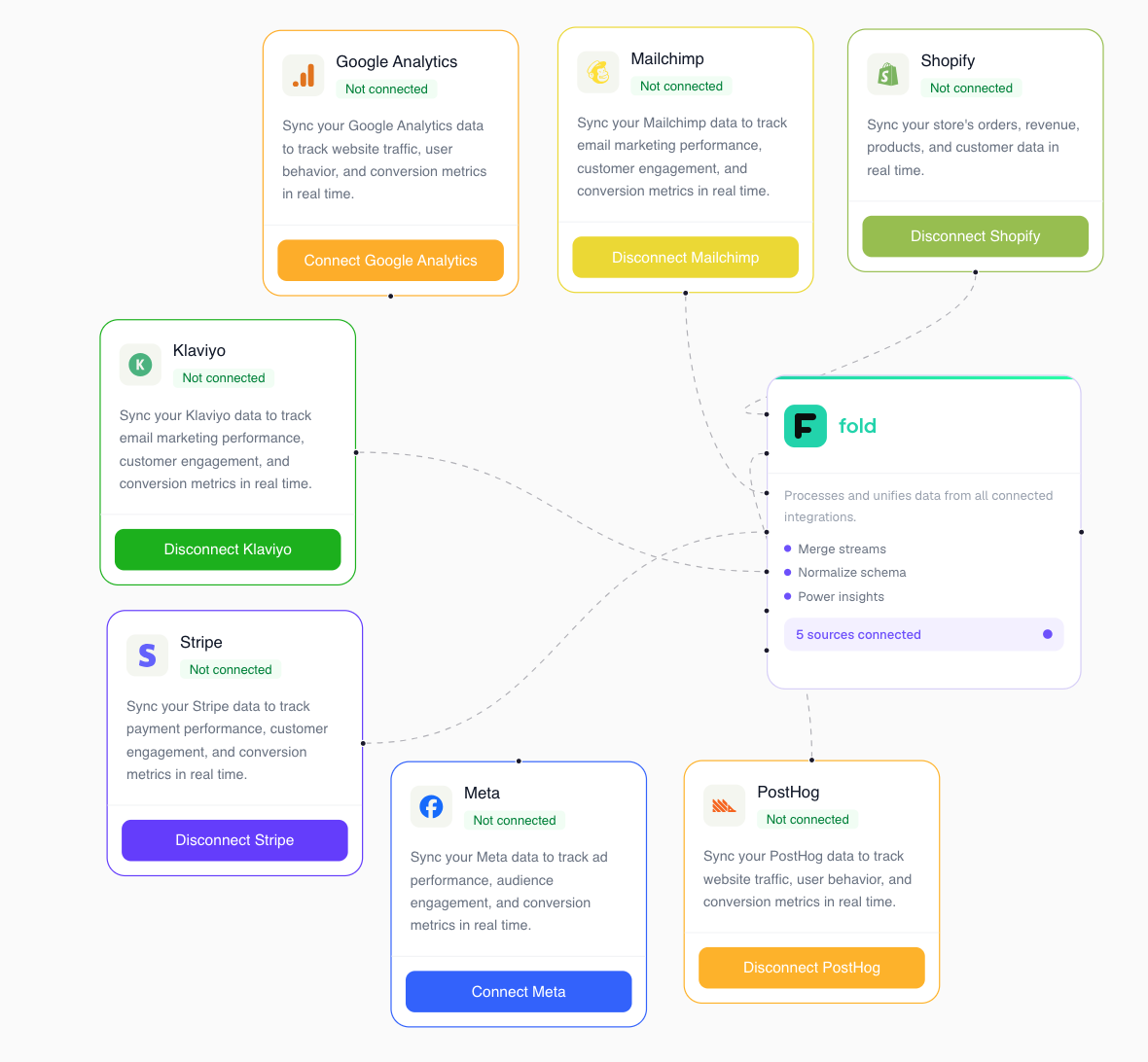
Task: Click the PostHog hedgehog logo icon
Action: click(x=724, y=806)
